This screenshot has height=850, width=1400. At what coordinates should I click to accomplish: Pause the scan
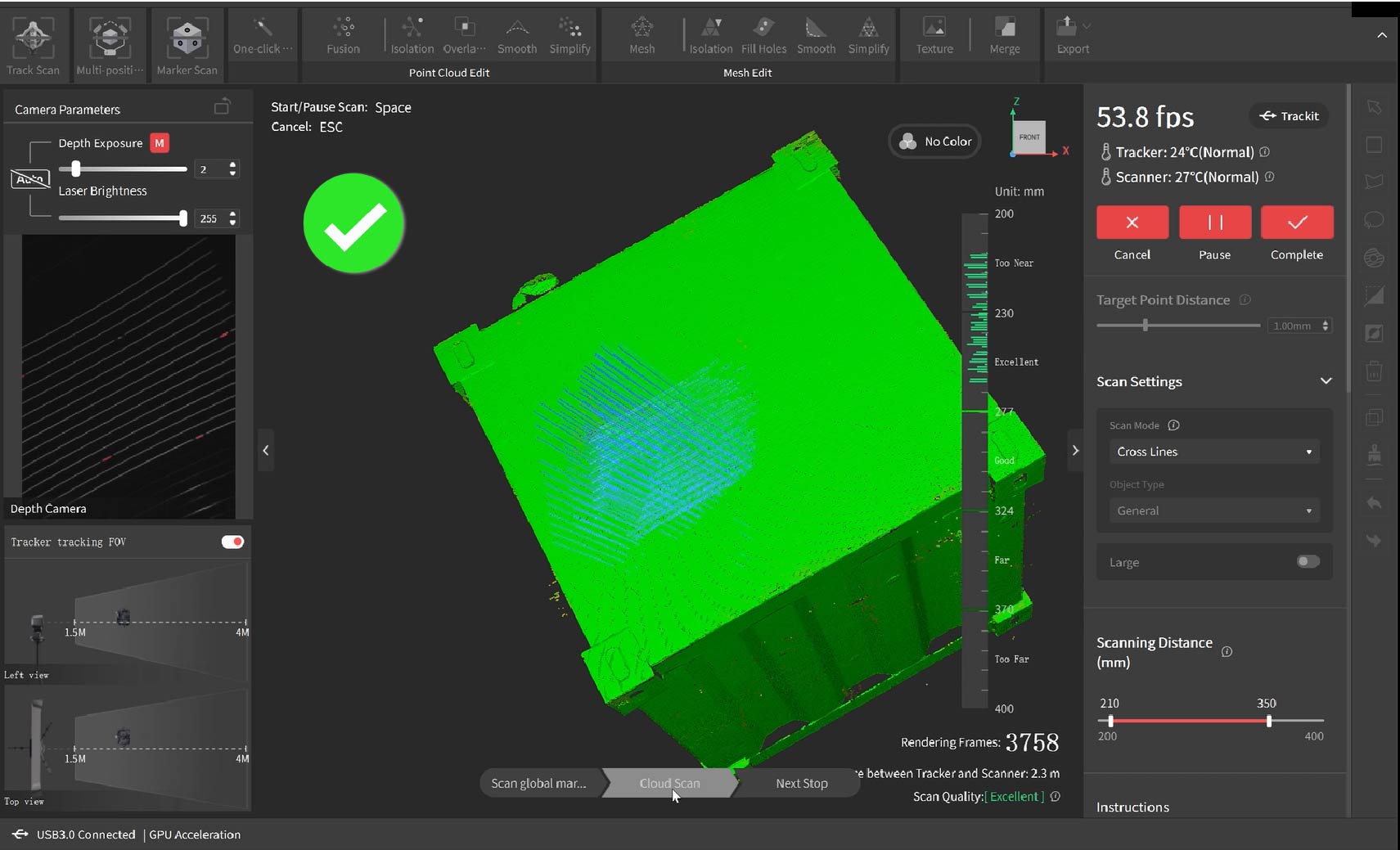click(1215, 223)
